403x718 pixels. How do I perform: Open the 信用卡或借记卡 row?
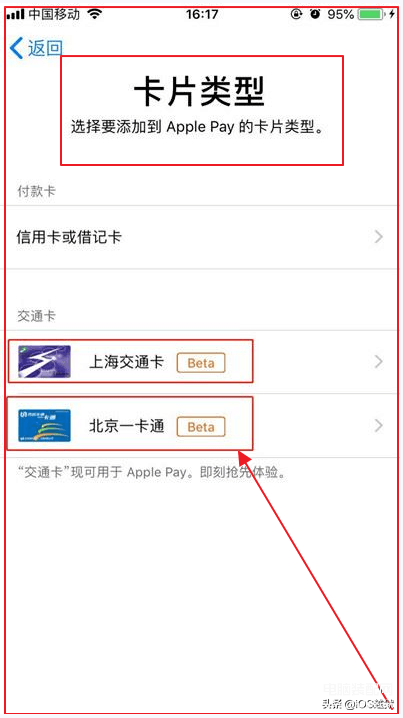click(x=202, y=237)
